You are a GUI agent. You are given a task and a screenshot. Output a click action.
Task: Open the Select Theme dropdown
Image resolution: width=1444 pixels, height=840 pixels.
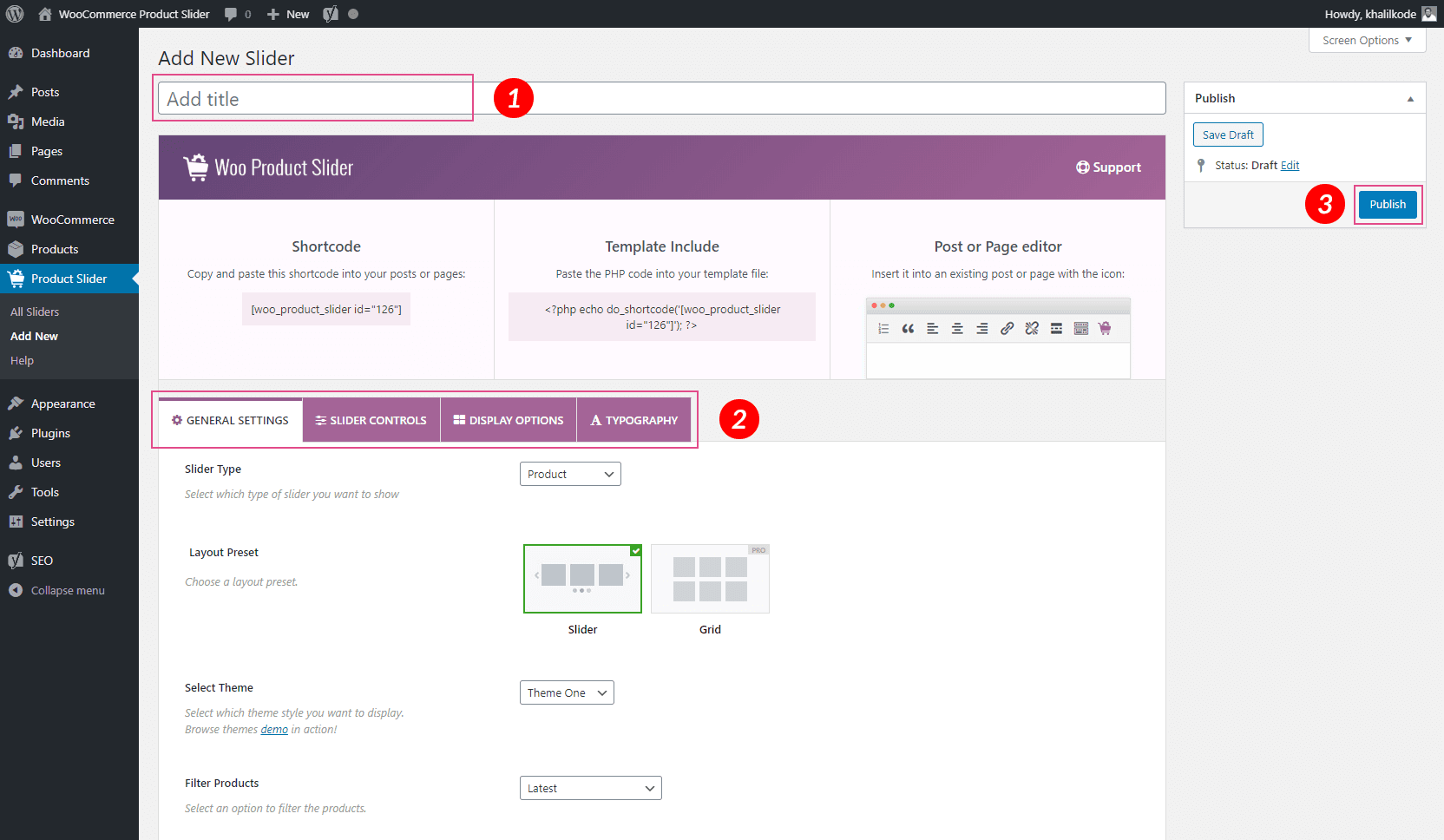tap(567, 692)
